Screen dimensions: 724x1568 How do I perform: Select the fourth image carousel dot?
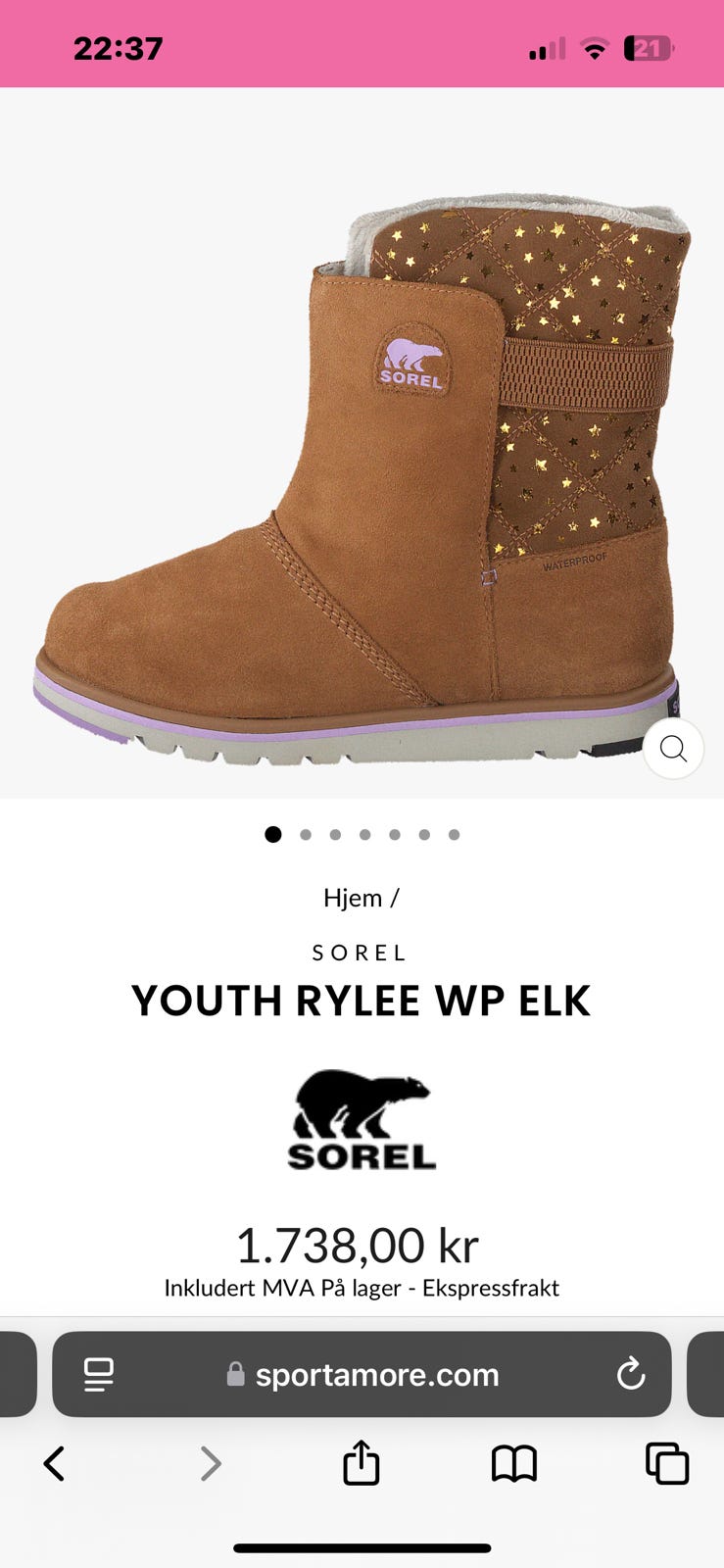[x=364, y=835]
